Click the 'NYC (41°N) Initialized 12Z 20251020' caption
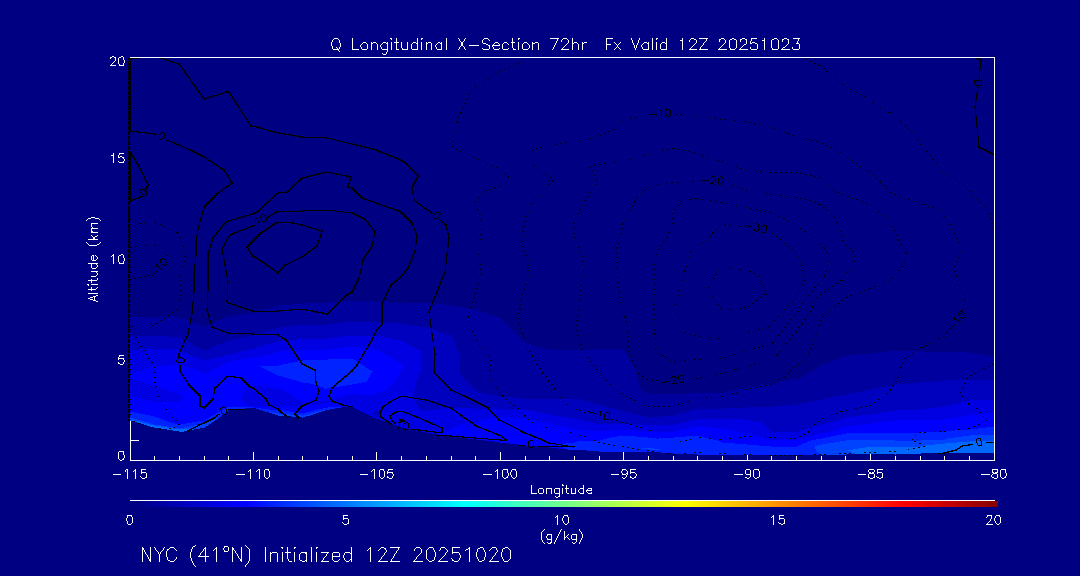 (x=326, y=555)
